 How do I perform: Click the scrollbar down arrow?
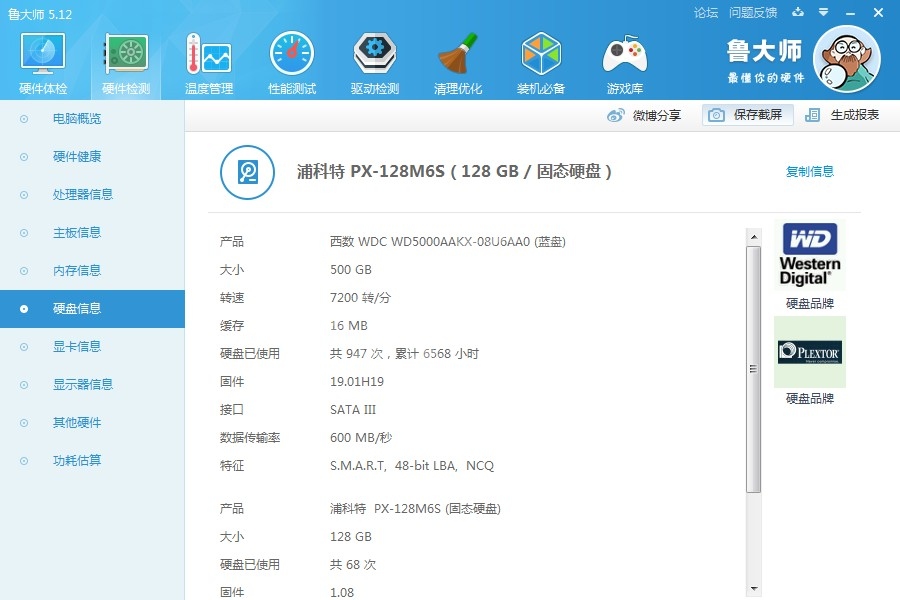tap(754, 589)
